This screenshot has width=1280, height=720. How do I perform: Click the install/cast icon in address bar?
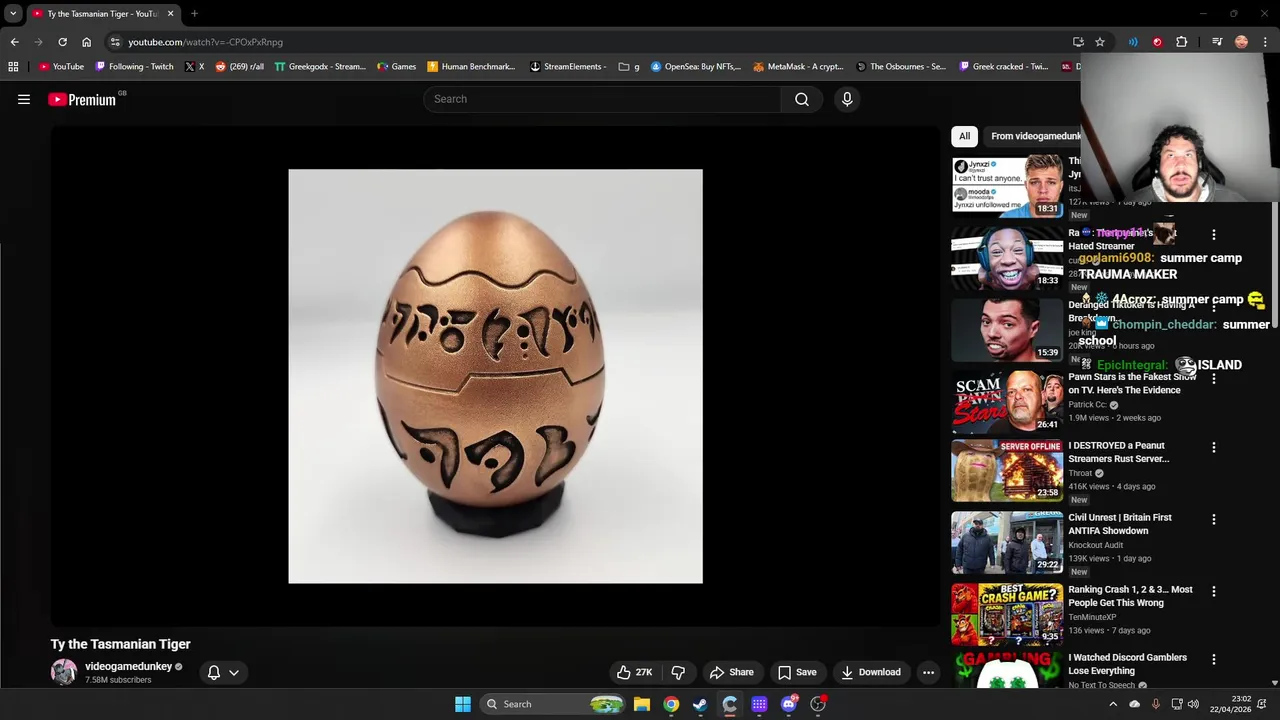tap(1078, 42)
